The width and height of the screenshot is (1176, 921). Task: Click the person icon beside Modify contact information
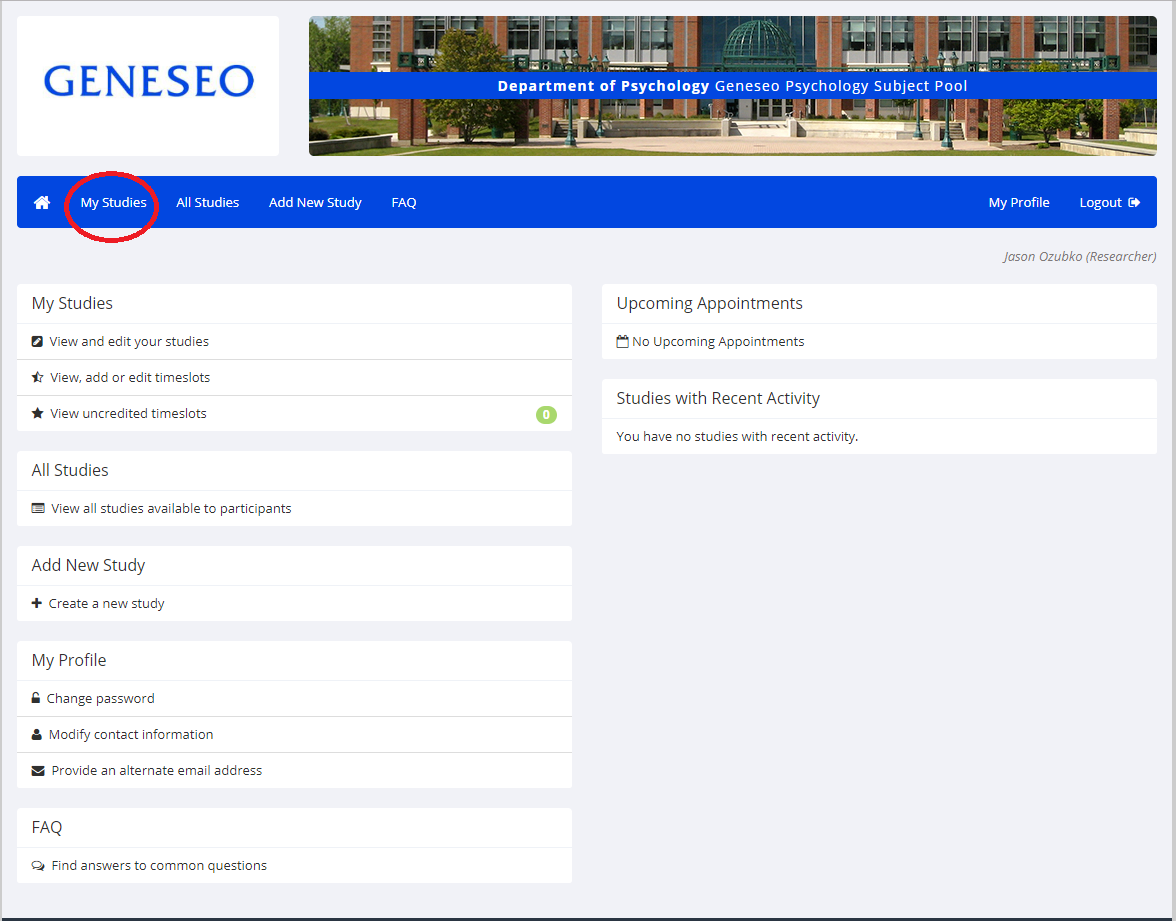tap(37, 735)
